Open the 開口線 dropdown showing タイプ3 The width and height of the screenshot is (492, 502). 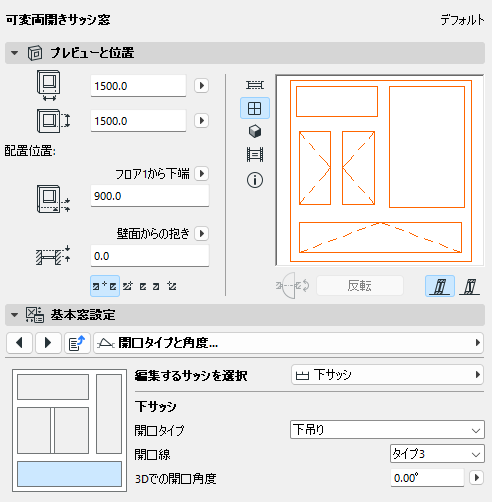(x=437, y=454)
